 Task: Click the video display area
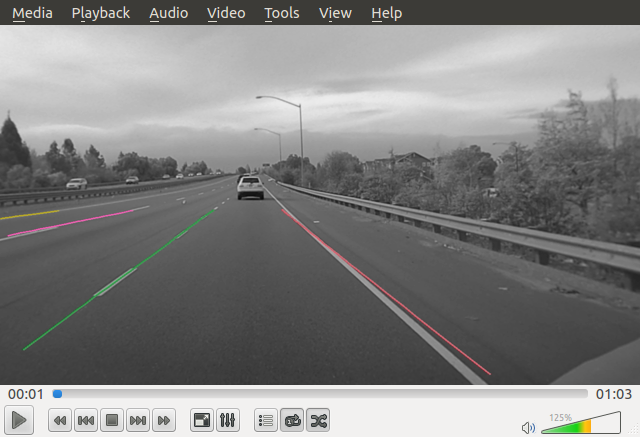tap(320, 205)
